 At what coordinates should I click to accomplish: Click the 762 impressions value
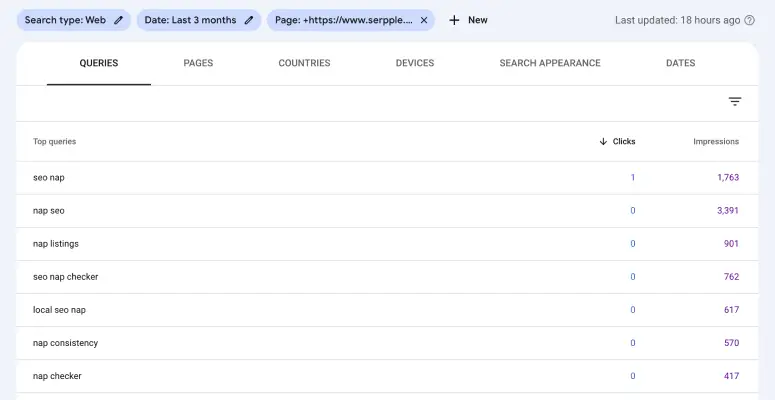coord(731,277)
